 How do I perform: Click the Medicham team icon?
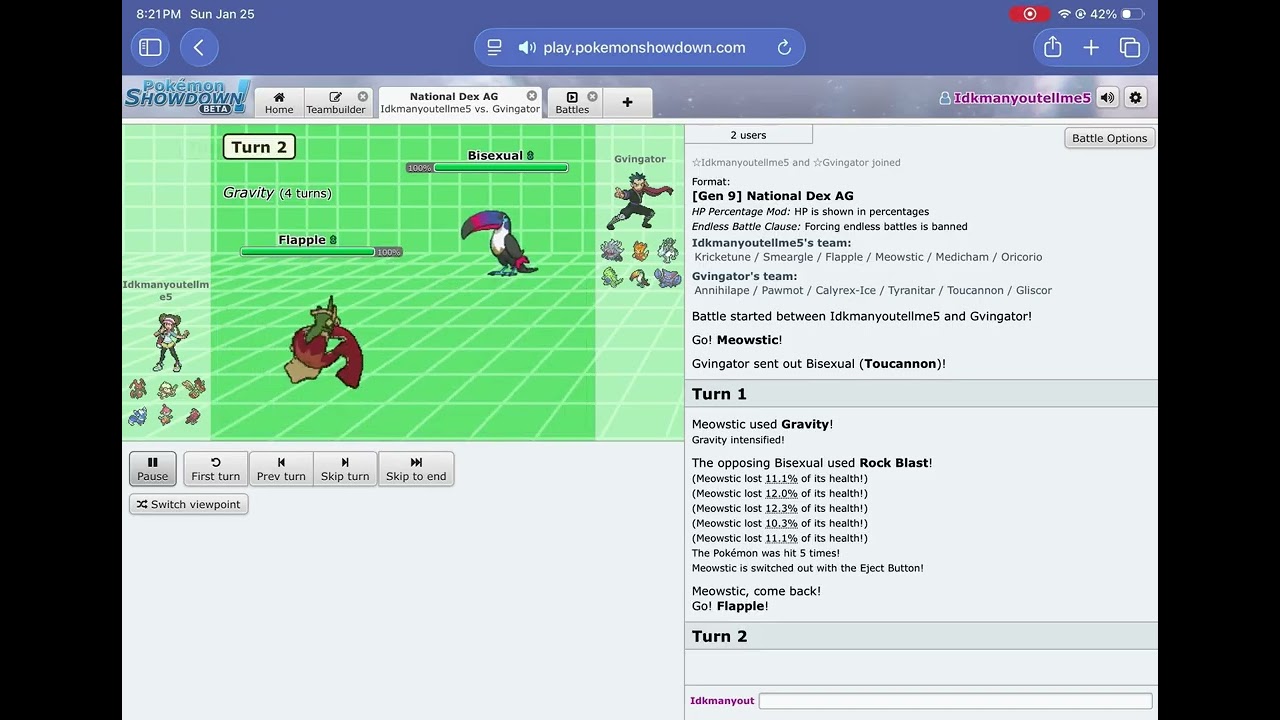[166, 415]
